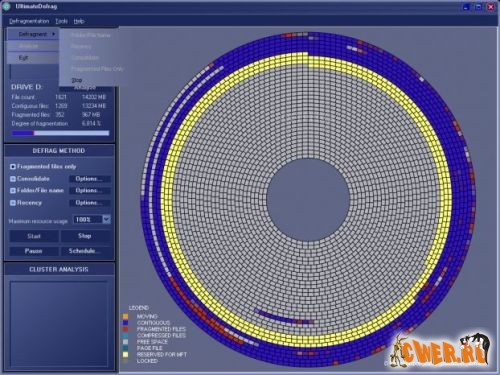Open the Maximum resource usage dropdown arrow
Screen dimensions: 500x375
coord(106,219)
